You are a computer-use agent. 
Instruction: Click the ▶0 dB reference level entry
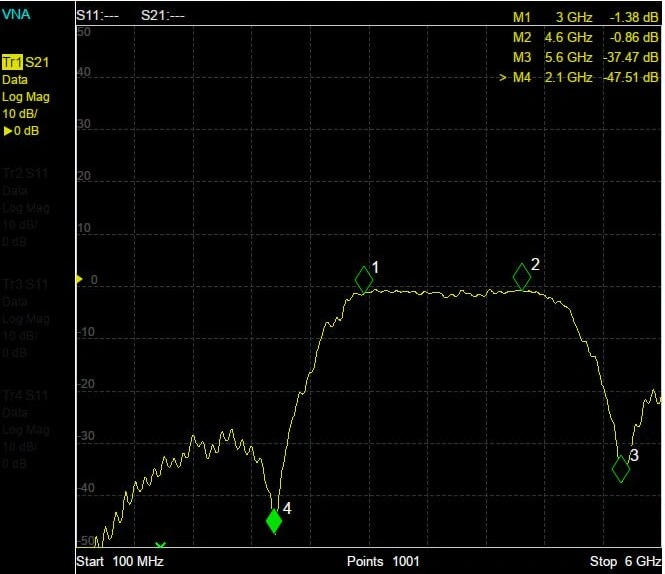point(21,131)
